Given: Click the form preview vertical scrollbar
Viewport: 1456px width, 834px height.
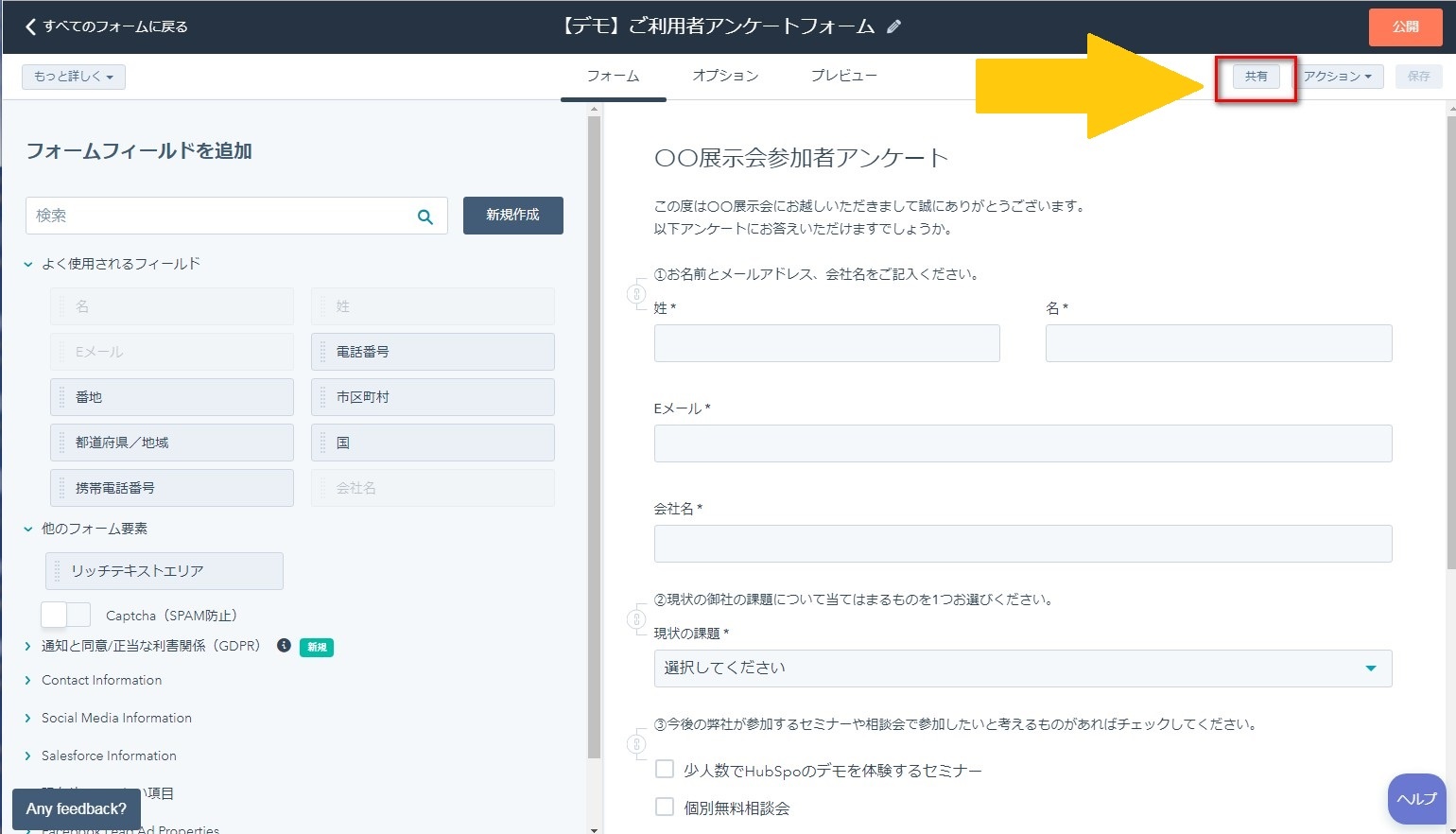Looking at the screenshot, I should click(x=1451, y=340).
